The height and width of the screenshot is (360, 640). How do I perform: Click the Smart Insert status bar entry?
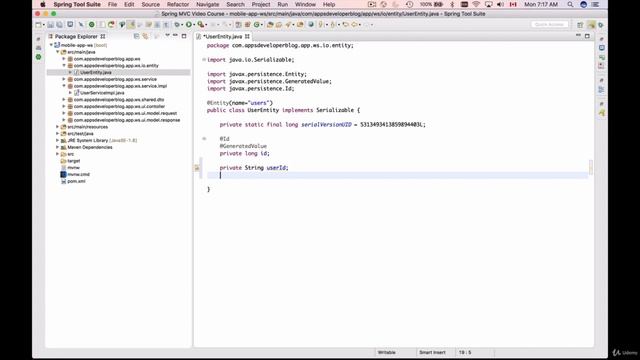click(x=432, y=352)
